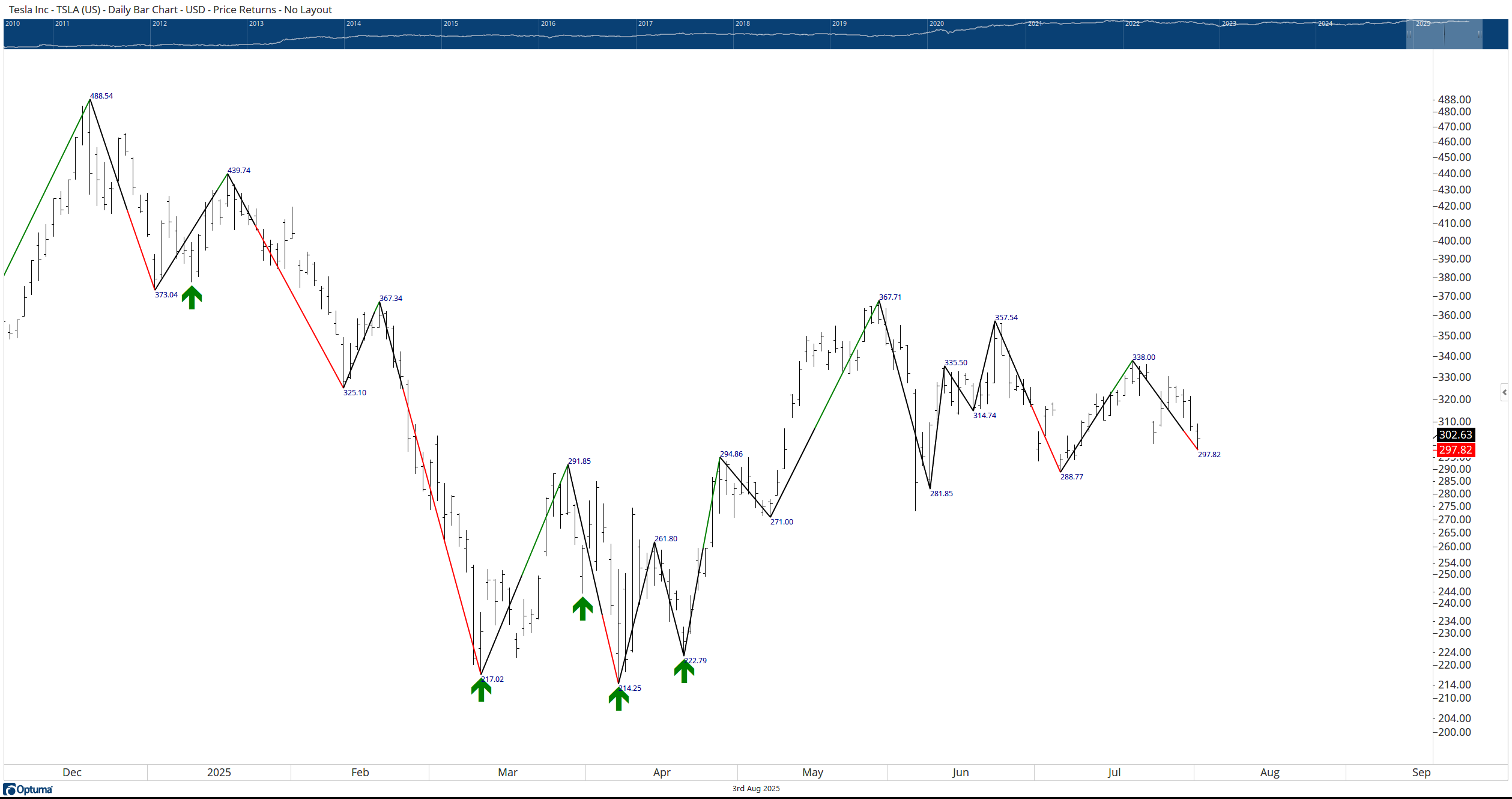Select the highlighted 2025 range in navigator
This screenshot has width=1512, height=799.
[x=1444, y=34]
